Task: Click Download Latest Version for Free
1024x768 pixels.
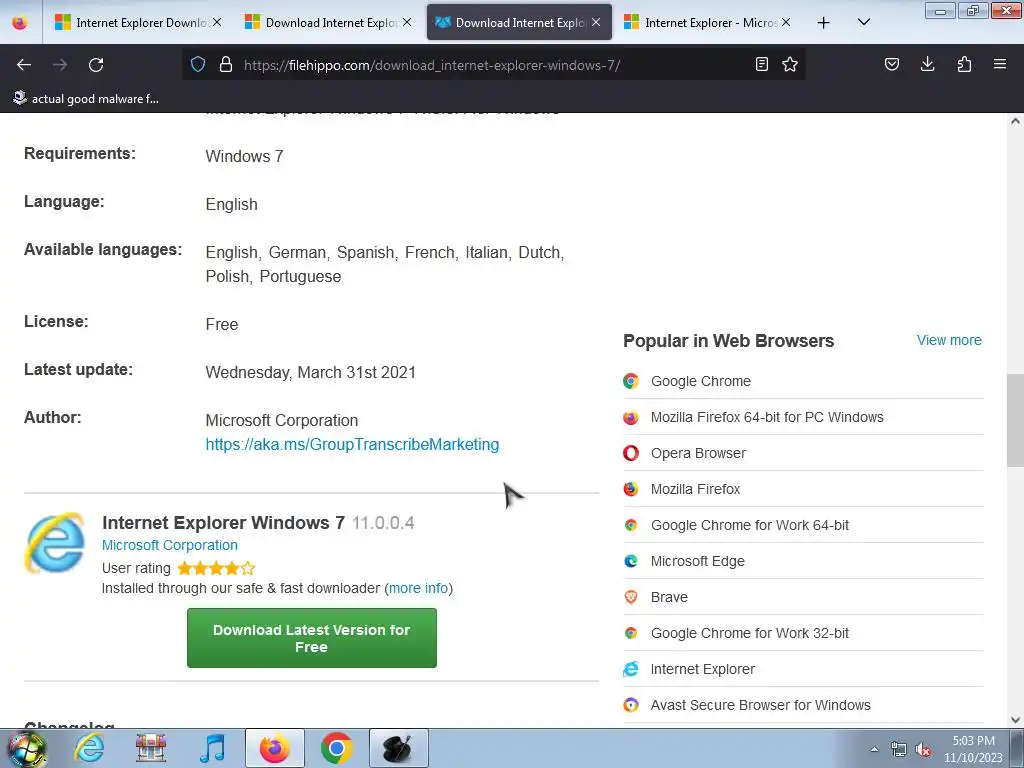Action: point(312,638)
